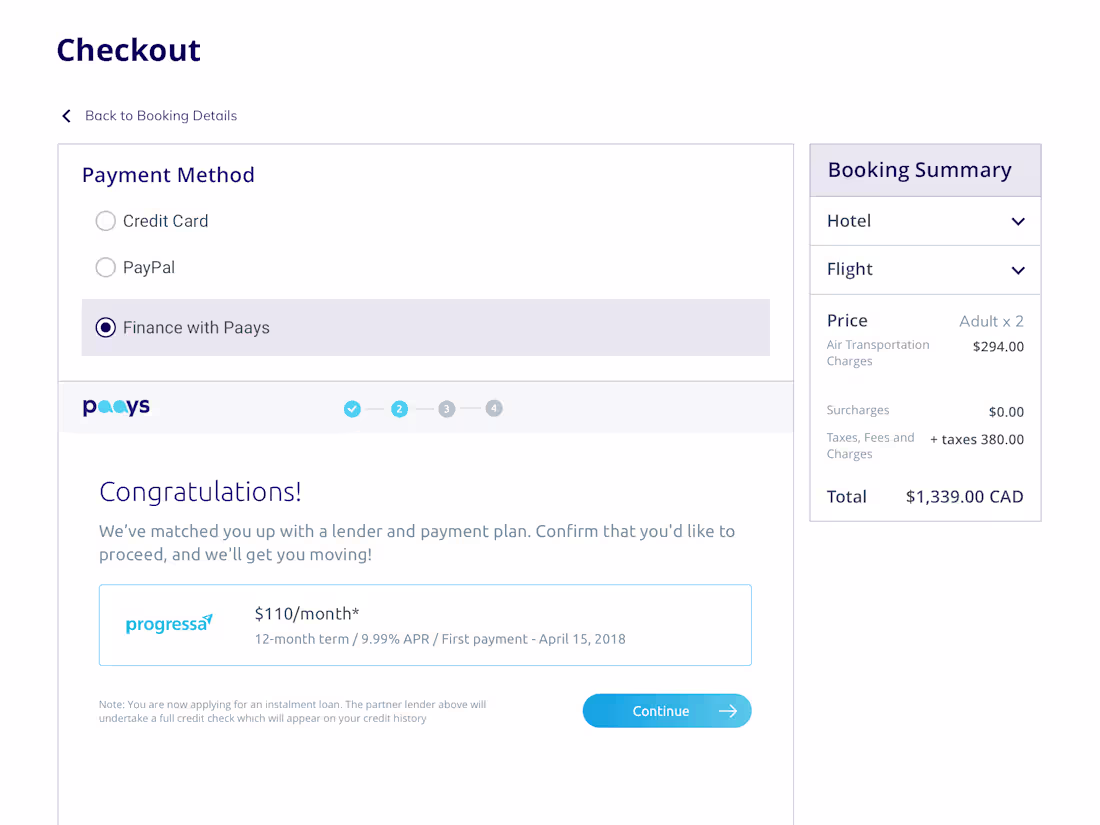Expand the Flight section chevron
Screen dimensions: 1100x825
pos(1018,270)
